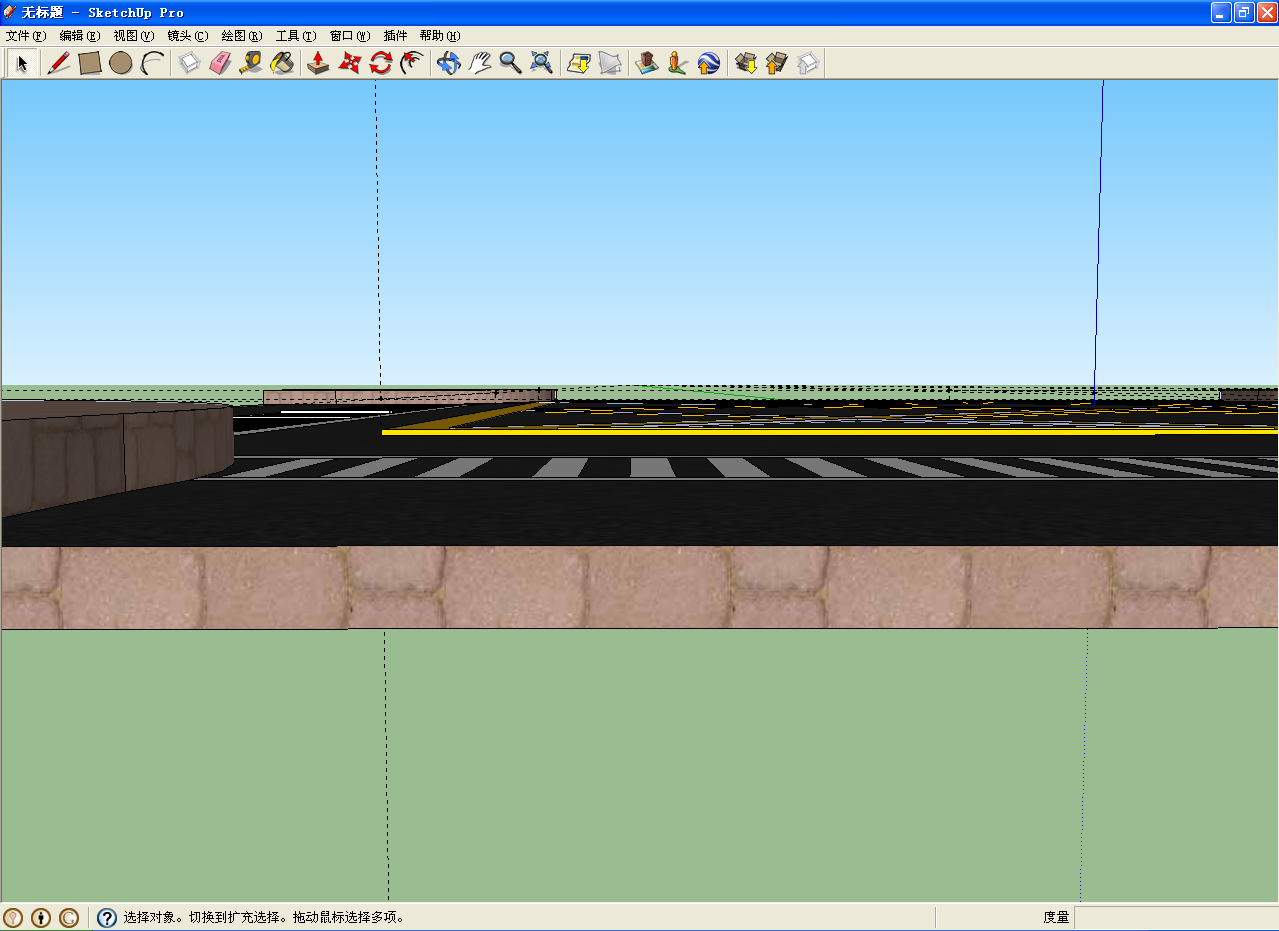Viewport: 1279px width, 931px height.
Task: Open the 窗口 (Window) menu
Action: pos(349,36)
